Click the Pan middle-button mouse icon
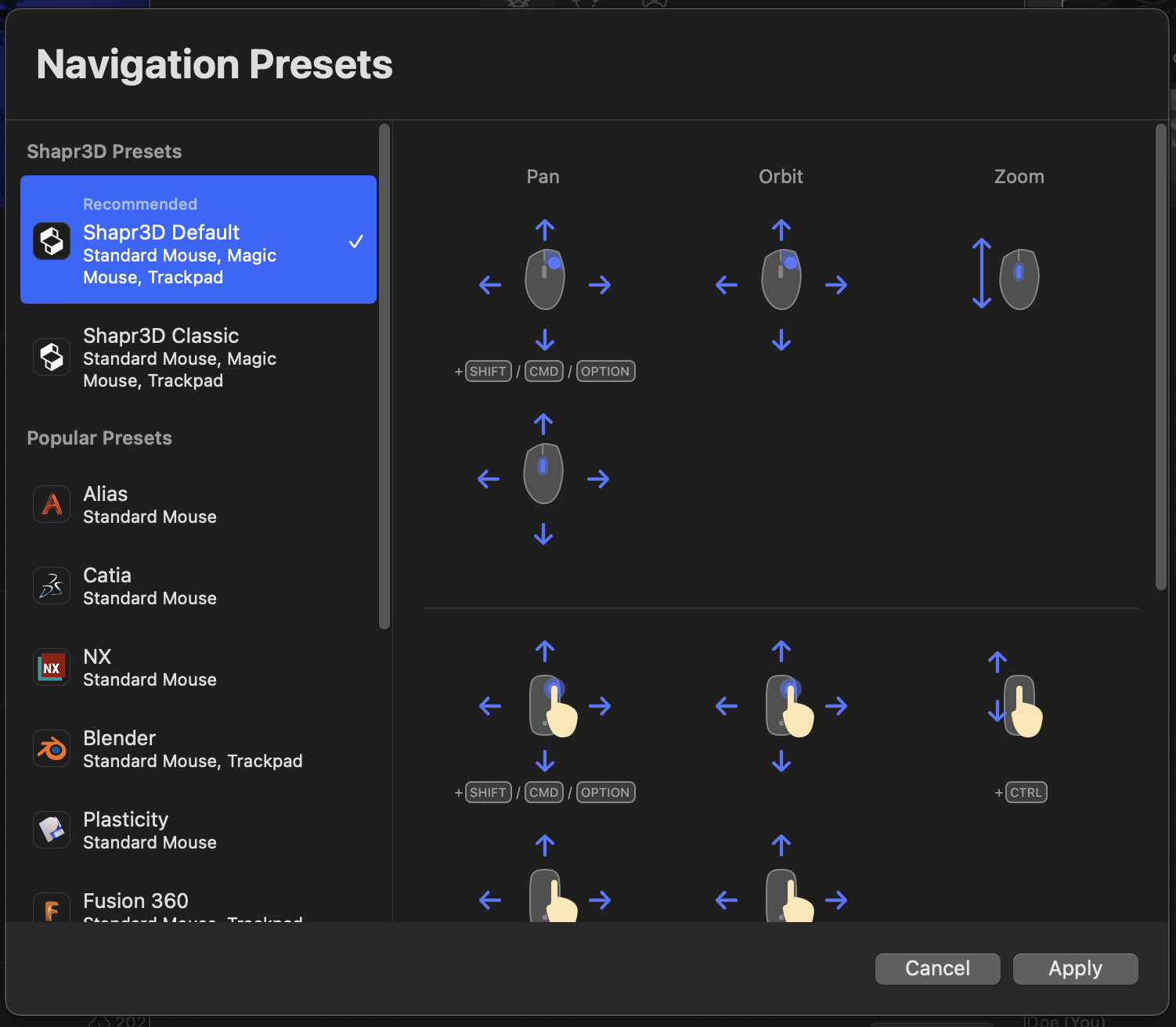 pyautogui.click(x=543, y=474)
